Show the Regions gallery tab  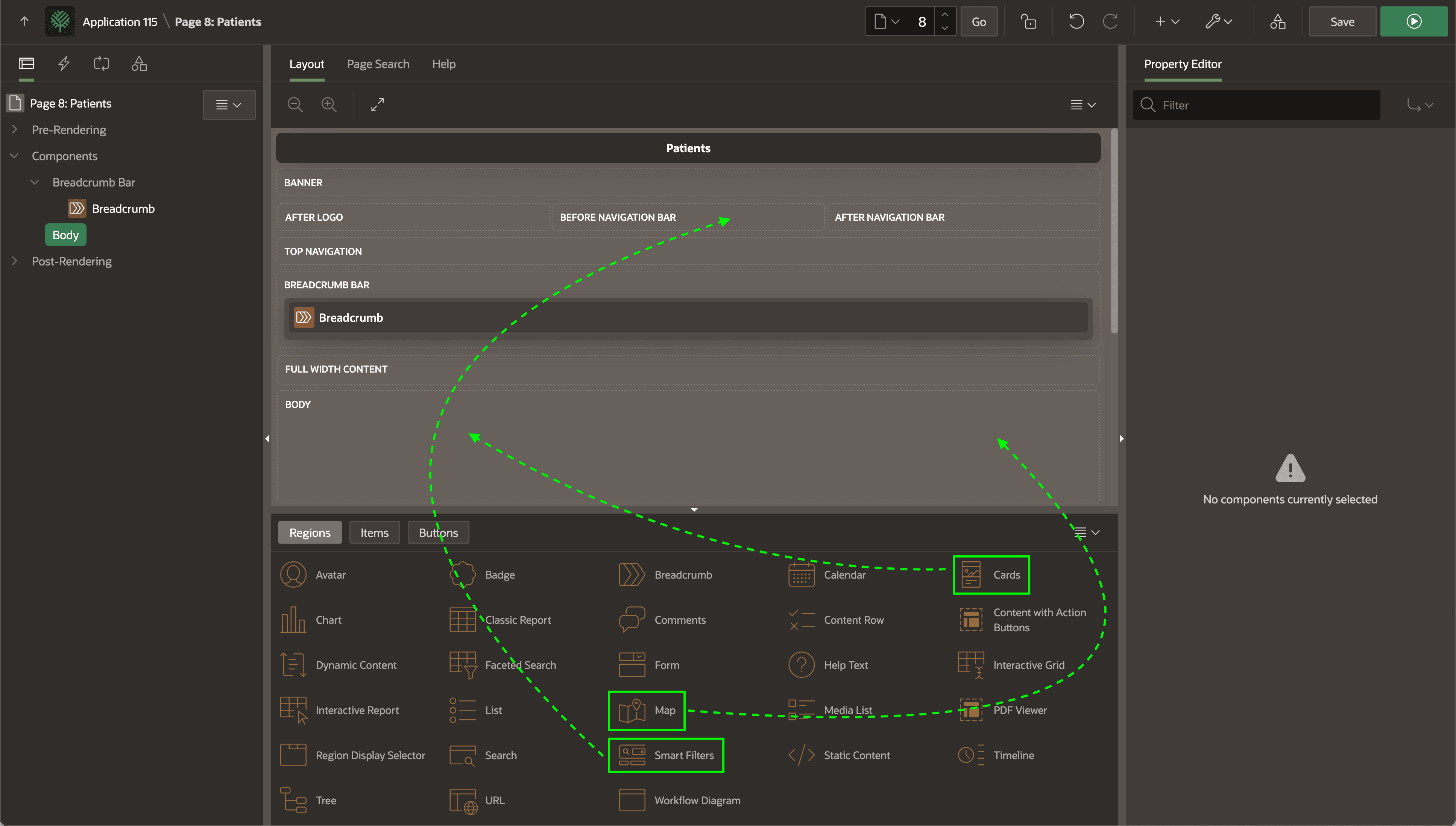[x=310, y=533]
